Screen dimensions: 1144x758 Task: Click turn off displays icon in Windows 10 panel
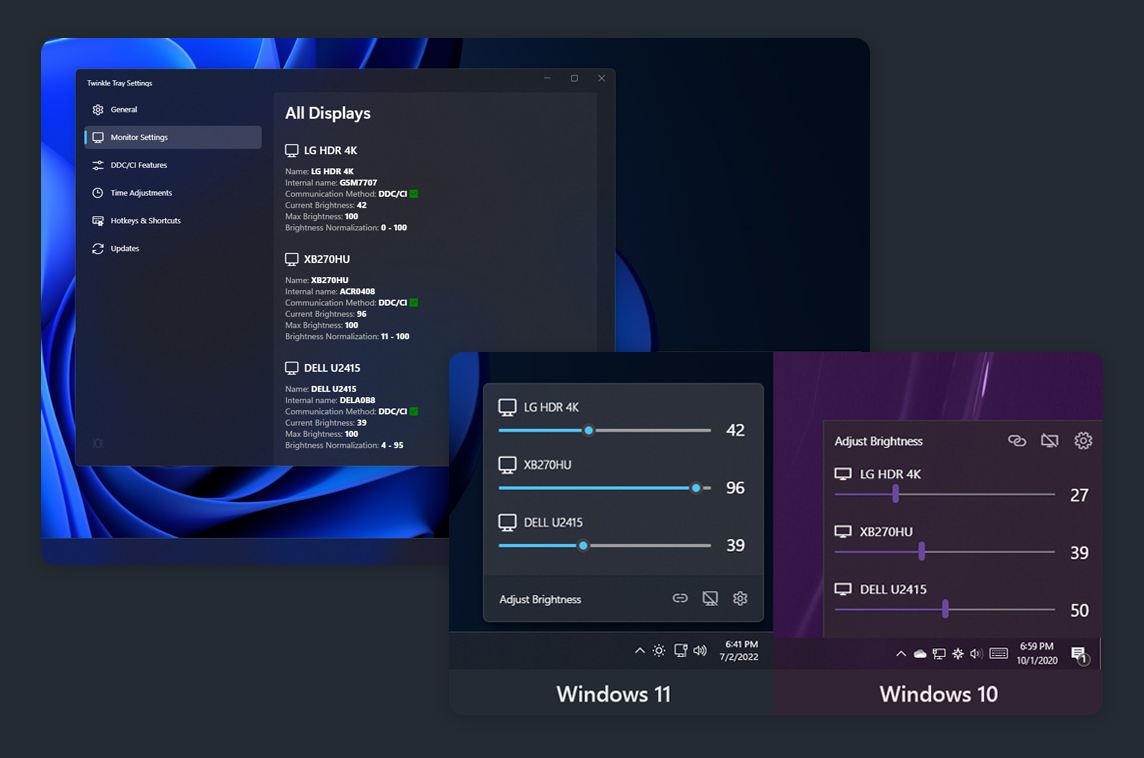[x=1050, y=441]
